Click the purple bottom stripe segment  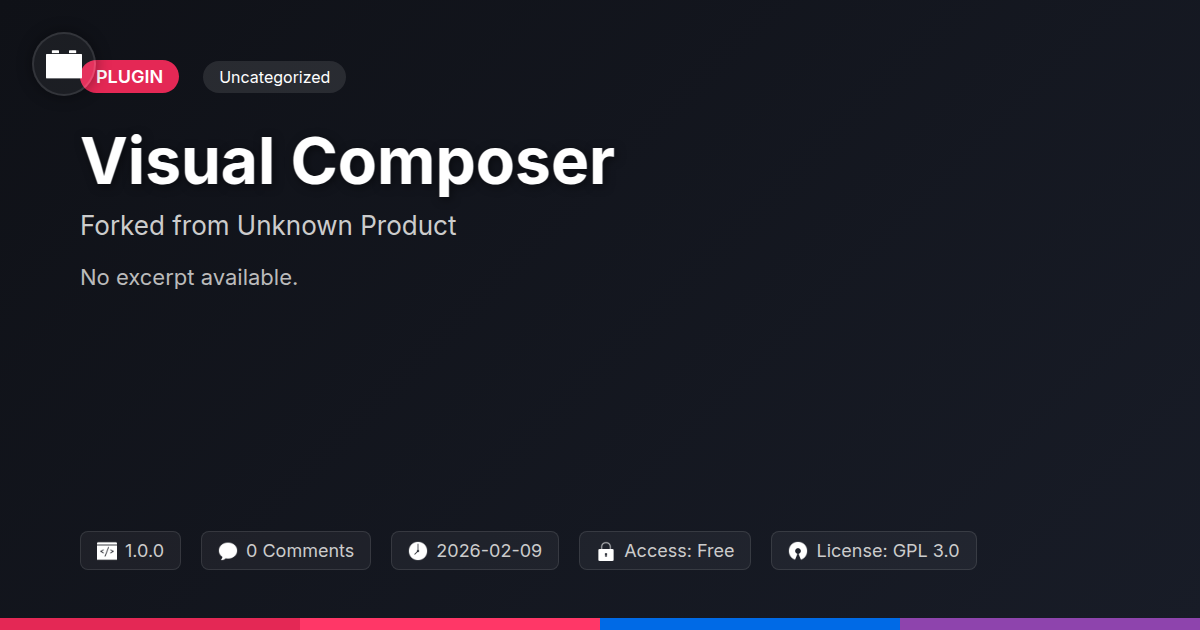point(1050,624)
